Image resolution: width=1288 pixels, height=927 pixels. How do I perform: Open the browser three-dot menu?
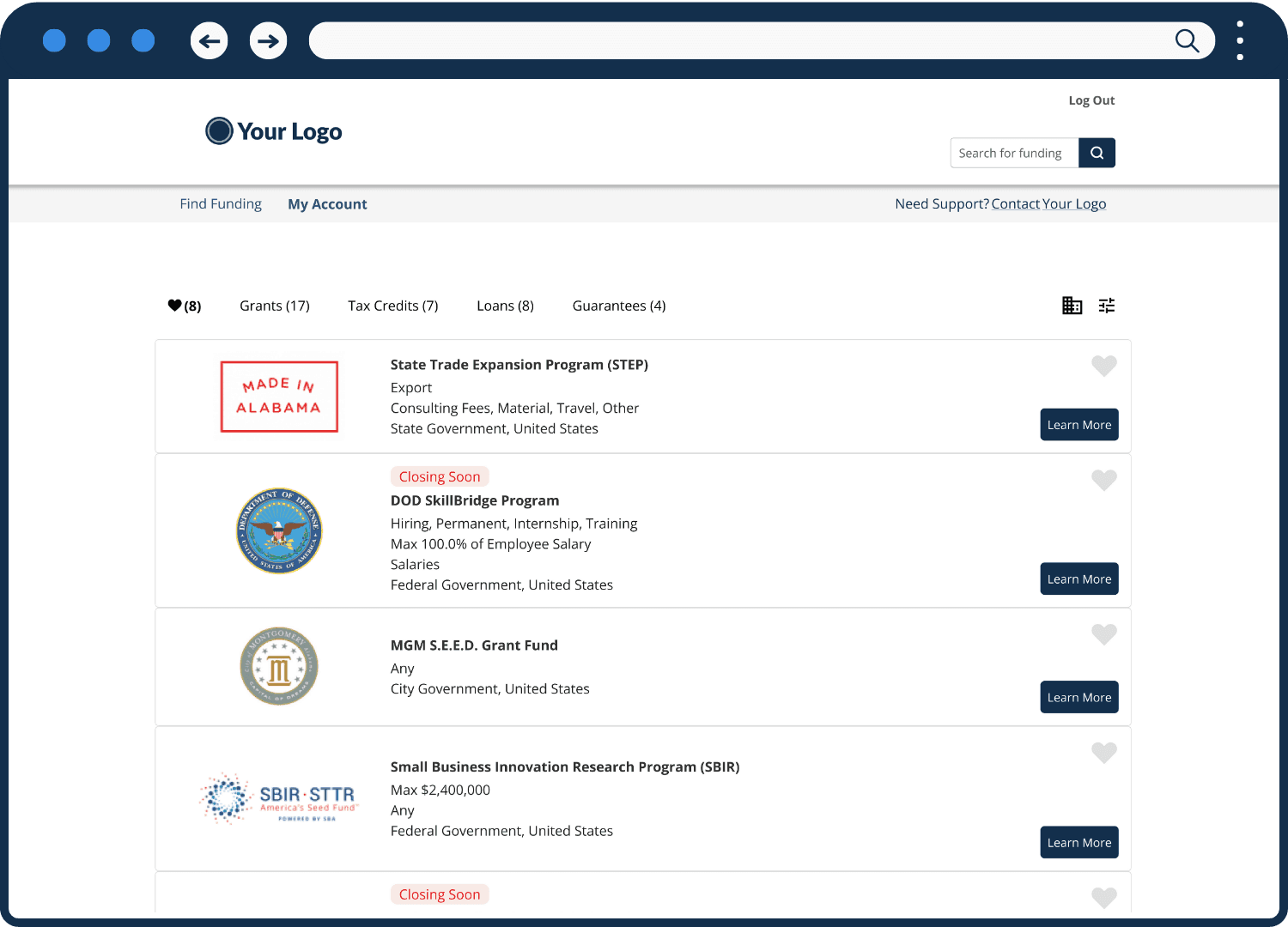click(1240, 40)
